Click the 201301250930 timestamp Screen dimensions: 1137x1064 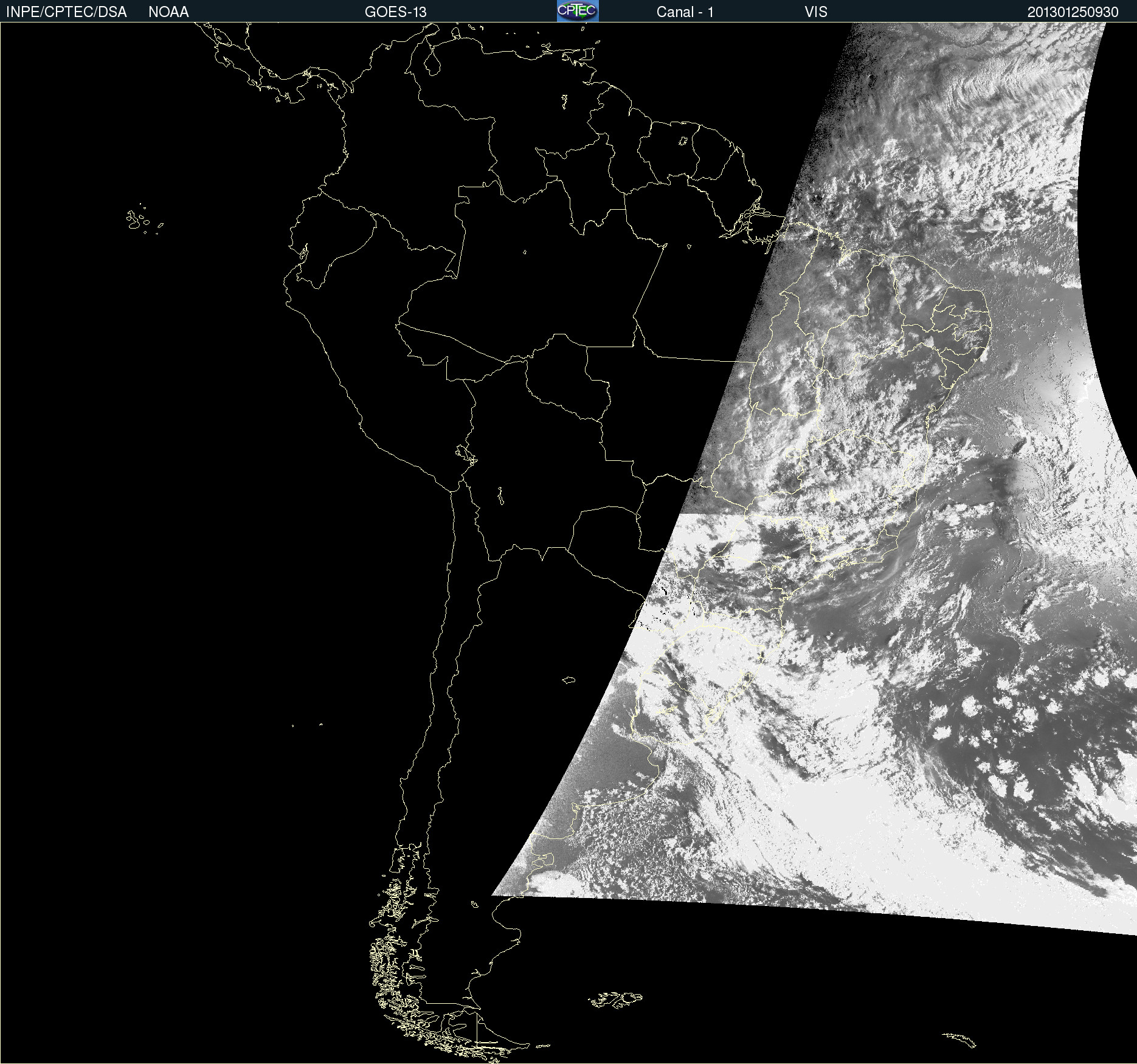pyautogui.click(x=1073, y=12)
